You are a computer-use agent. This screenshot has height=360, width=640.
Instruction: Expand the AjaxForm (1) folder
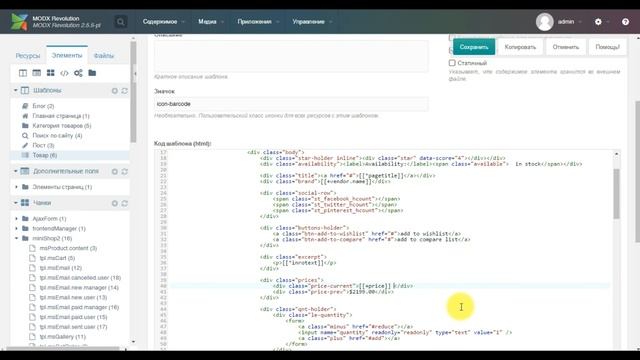(16, 219)
